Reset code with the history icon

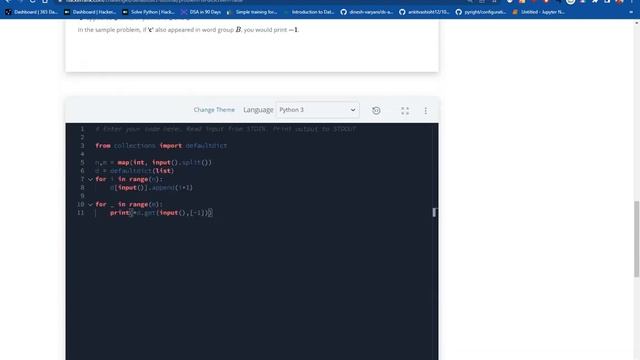[x=376, y=110]
